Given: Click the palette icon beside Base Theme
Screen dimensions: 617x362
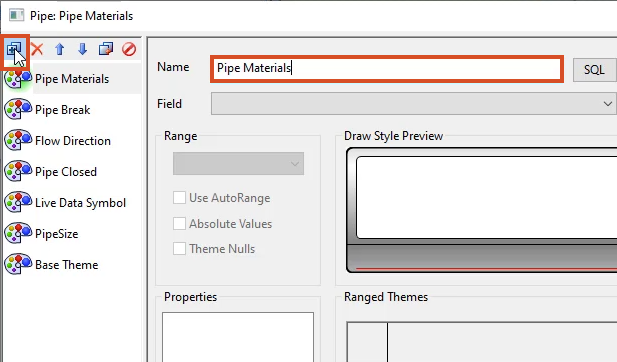Looking at the screenshot, I should (x=18, y=264).
